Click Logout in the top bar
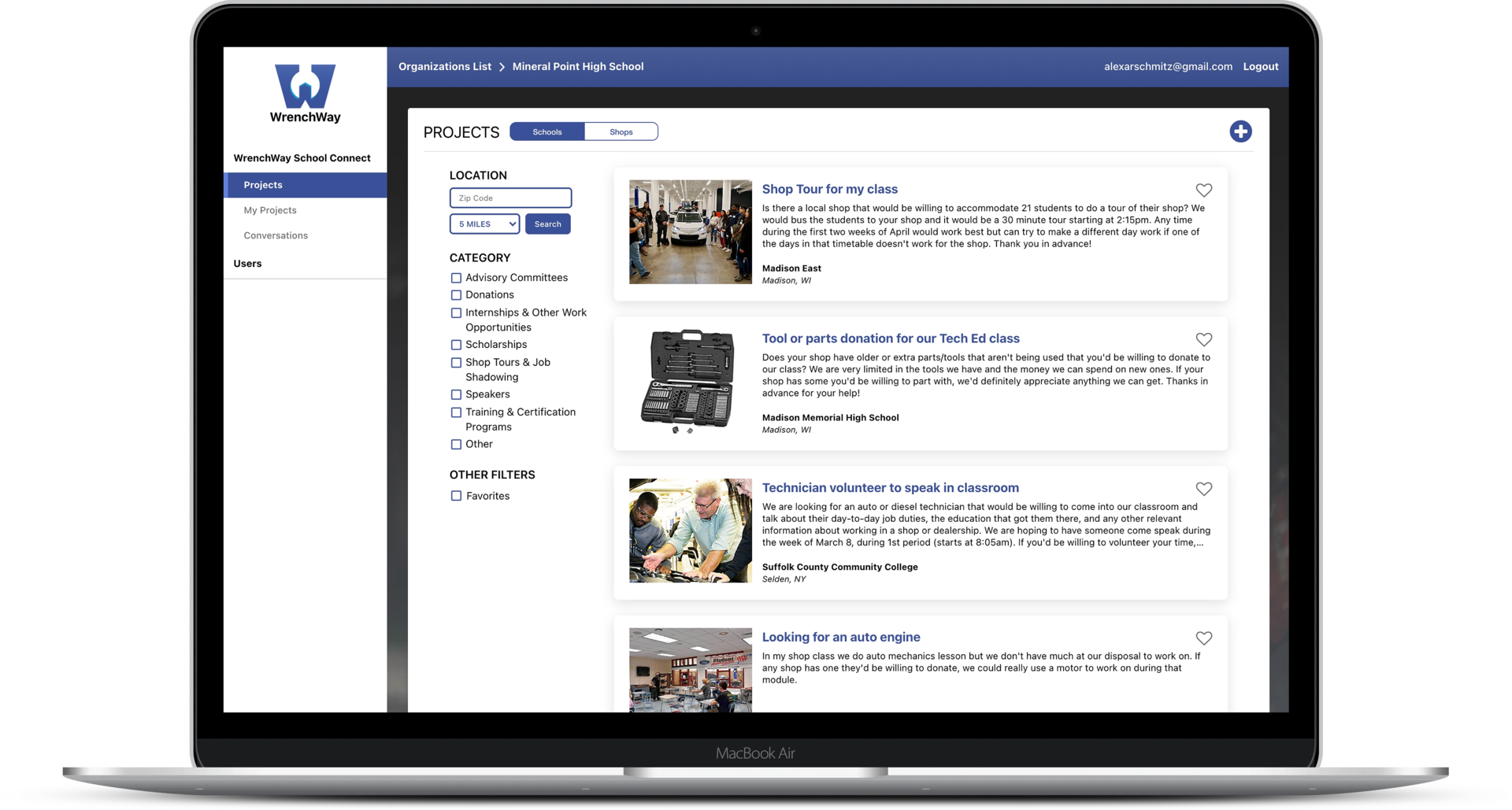Screen dimensions: 1512x810 [1260, 67]
